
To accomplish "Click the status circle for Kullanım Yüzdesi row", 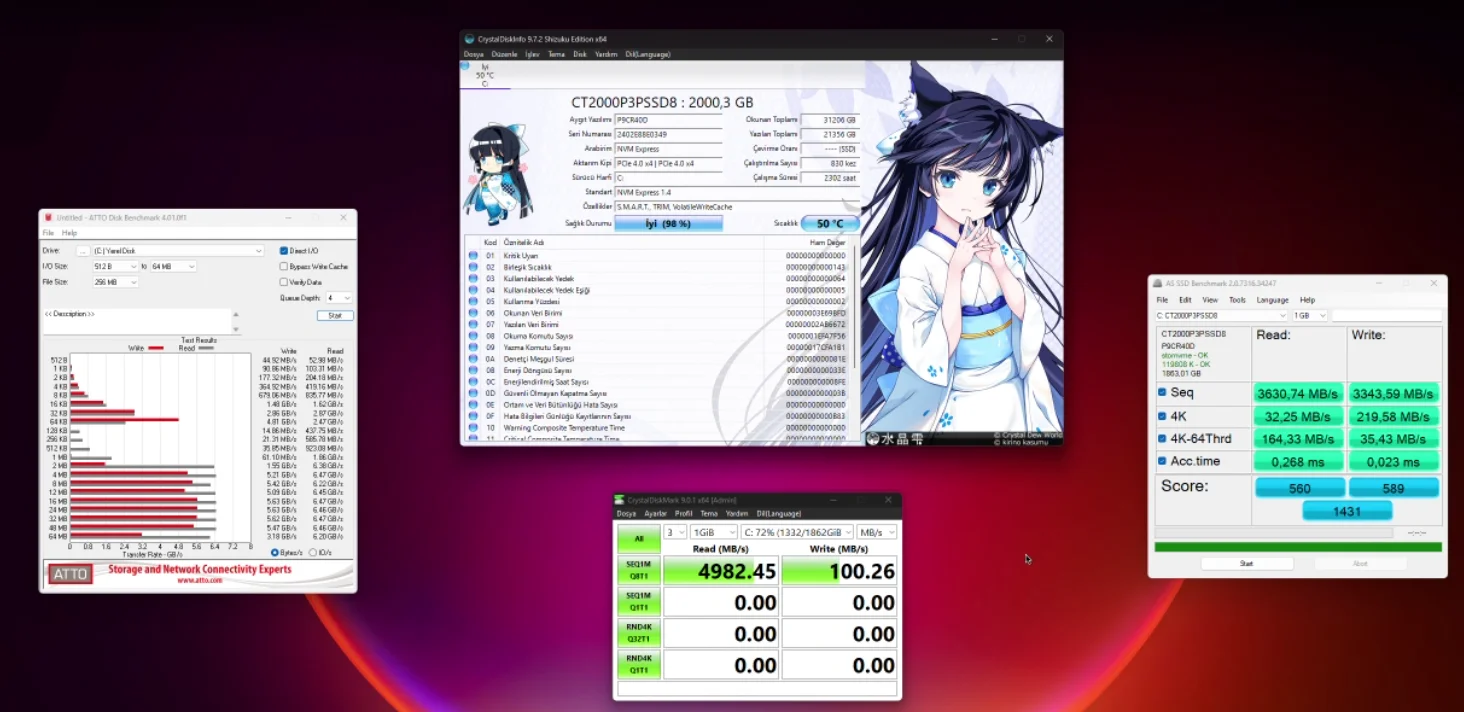I will pos(473,301).
